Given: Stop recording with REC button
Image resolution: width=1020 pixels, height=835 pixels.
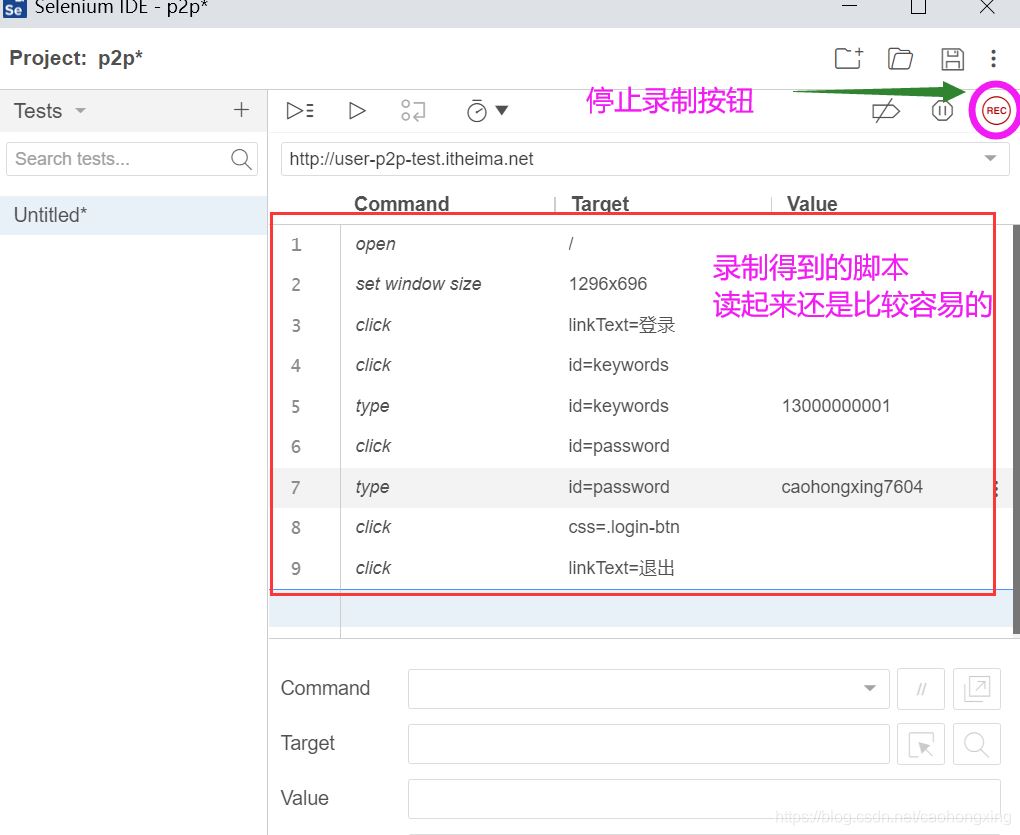Looking at the screenshot, I should [996, 111].
